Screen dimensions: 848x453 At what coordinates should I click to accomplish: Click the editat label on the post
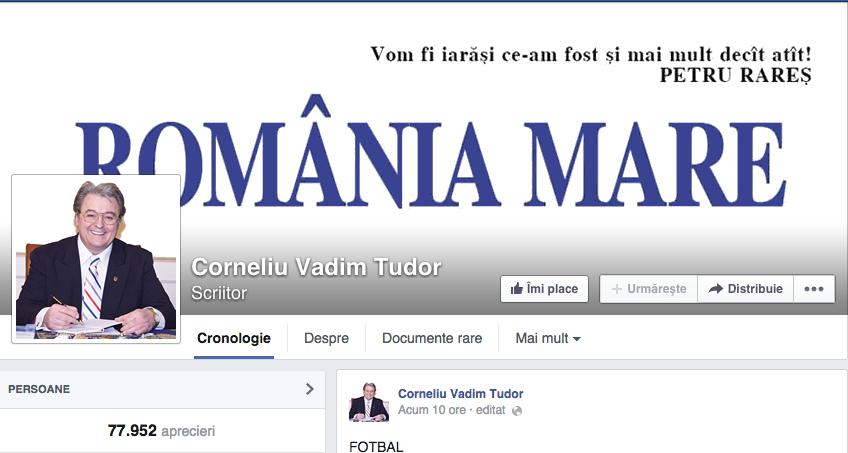pos(491,410)
